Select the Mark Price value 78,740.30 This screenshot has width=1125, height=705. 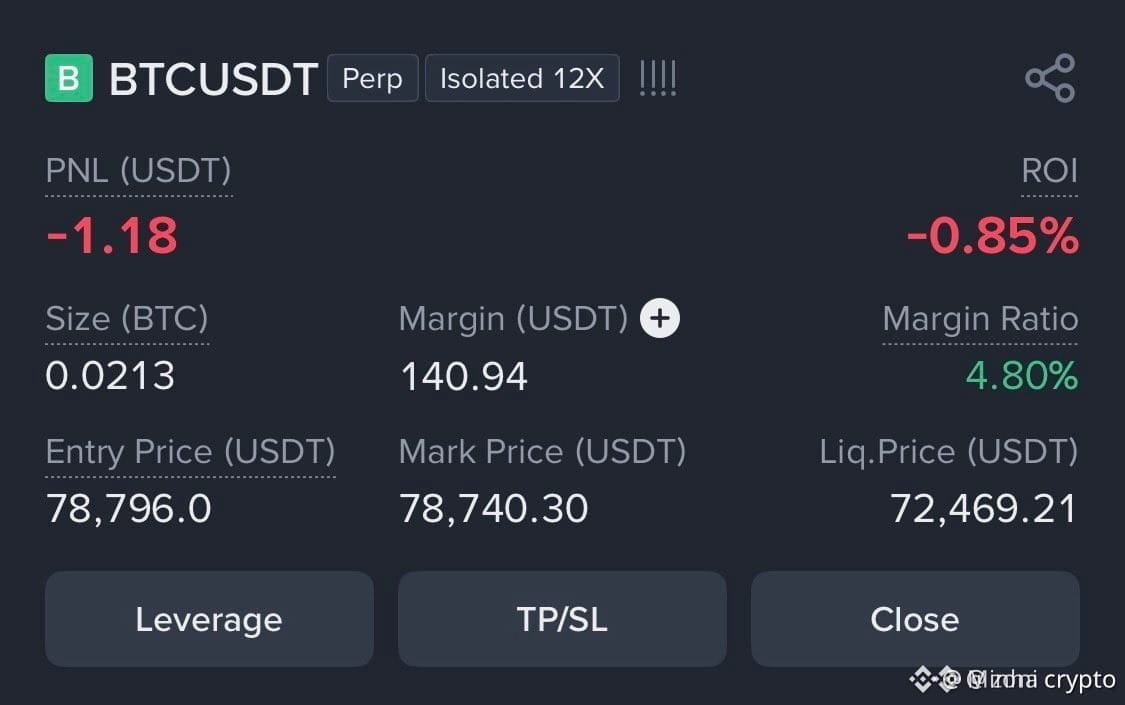494,508
